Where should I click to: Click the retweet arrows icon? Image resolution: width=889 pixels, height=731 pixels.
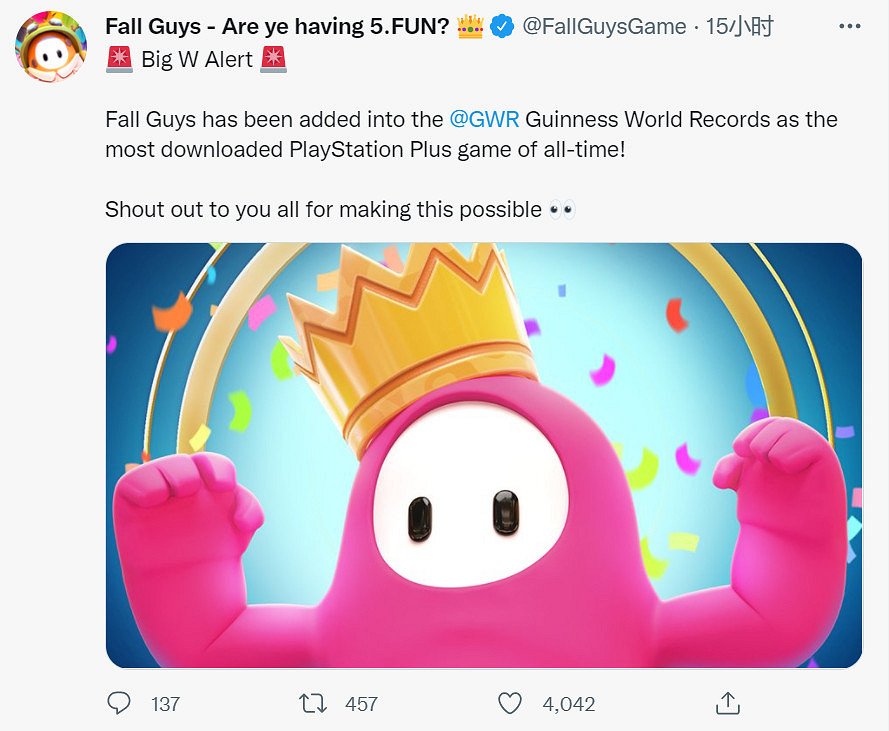point(314,703)
